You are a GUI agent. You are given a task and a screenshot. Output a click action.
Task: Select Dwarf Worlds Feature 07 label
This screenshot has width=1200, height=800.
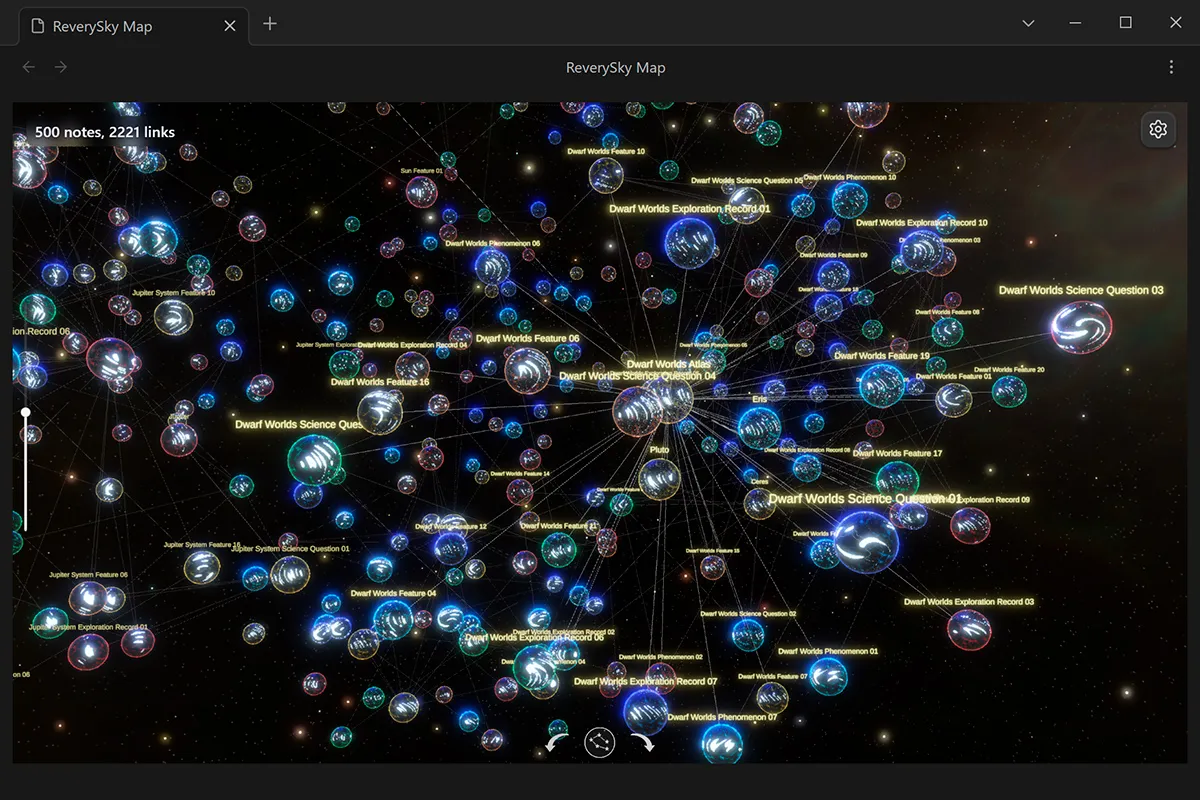(x=773, y=676)
